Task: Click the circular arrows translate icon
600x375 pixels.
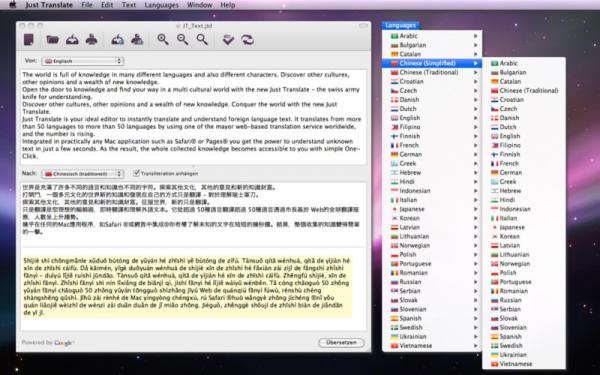Action: 248,39
